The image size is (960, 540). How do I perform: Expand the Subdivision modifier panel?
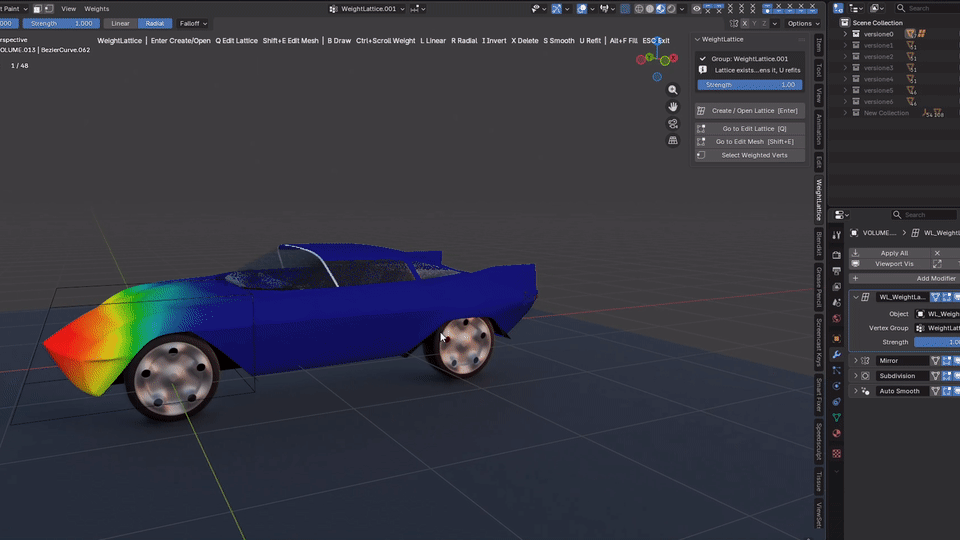coord(856,376)
